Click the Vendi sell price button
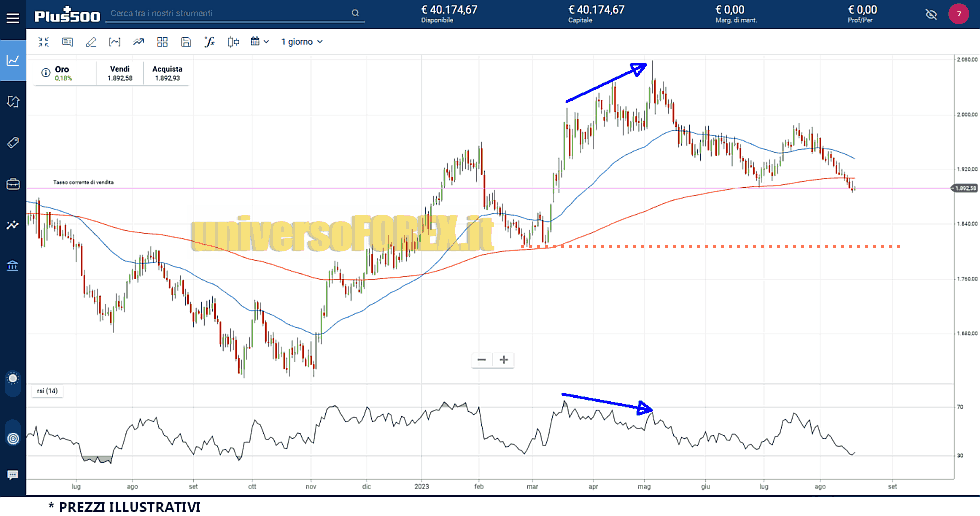 pos(120,73)
